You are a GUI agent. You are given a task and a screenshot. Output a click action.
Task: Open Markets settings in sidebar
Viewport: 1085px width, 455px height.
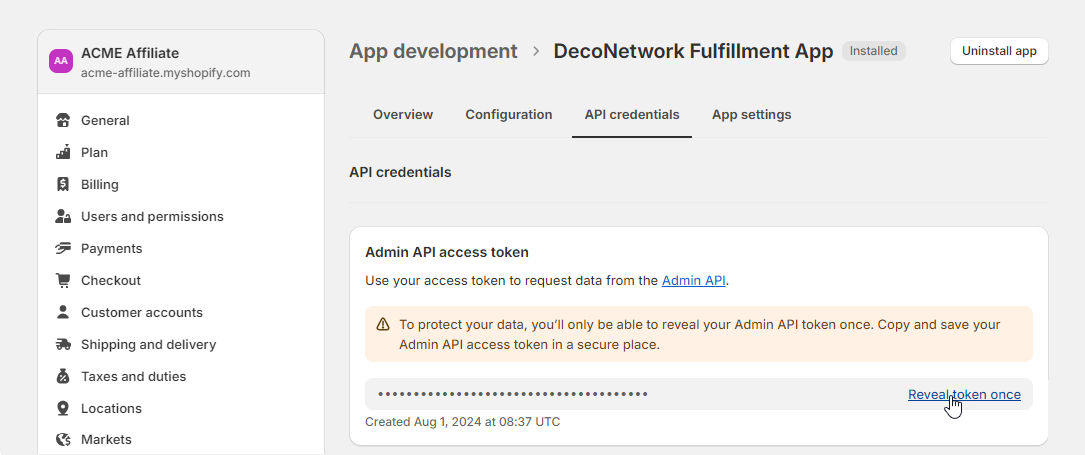[x=106, y=440]
